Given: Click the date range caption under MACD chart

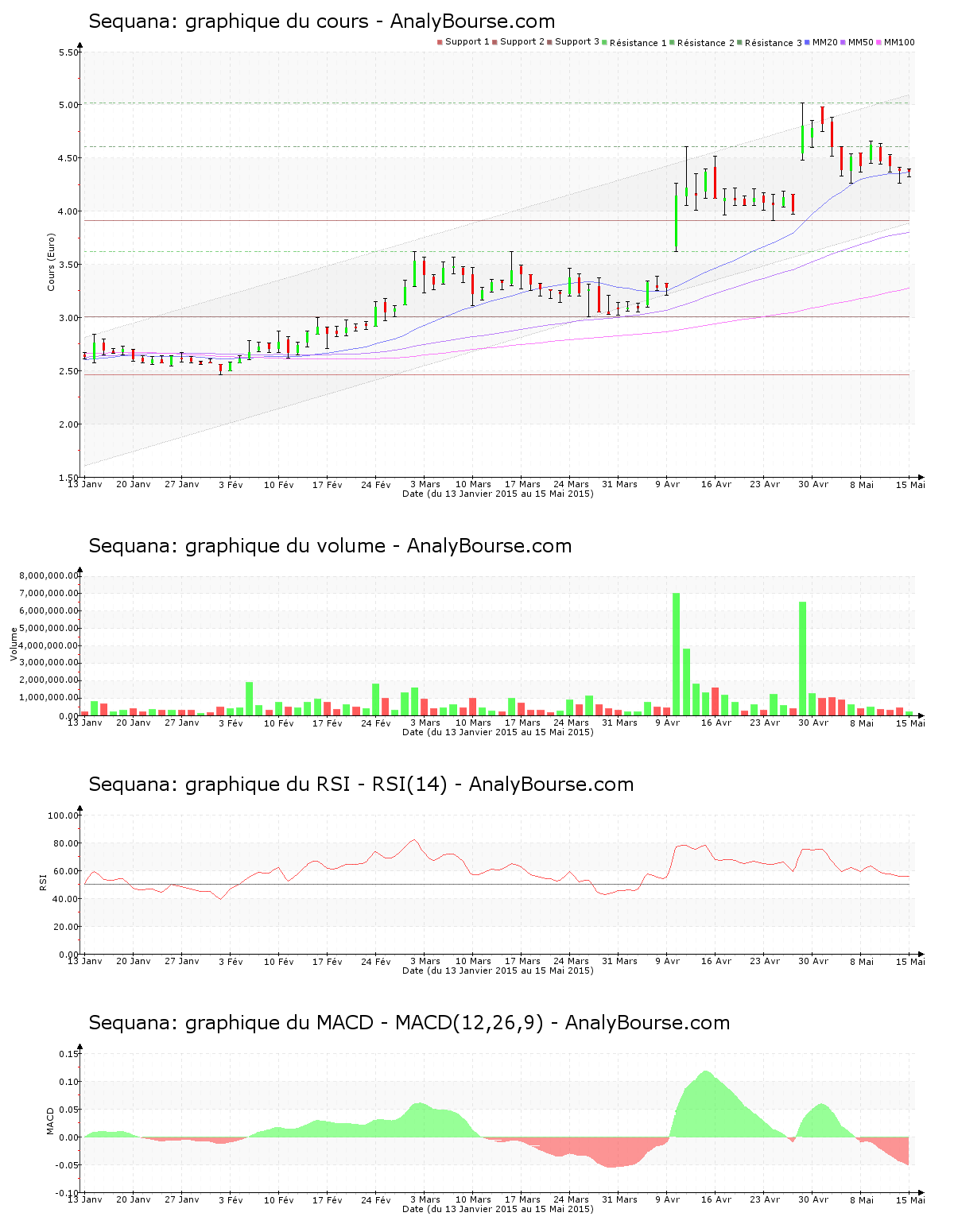Looking at the screenshot, I should [498, 1209].
